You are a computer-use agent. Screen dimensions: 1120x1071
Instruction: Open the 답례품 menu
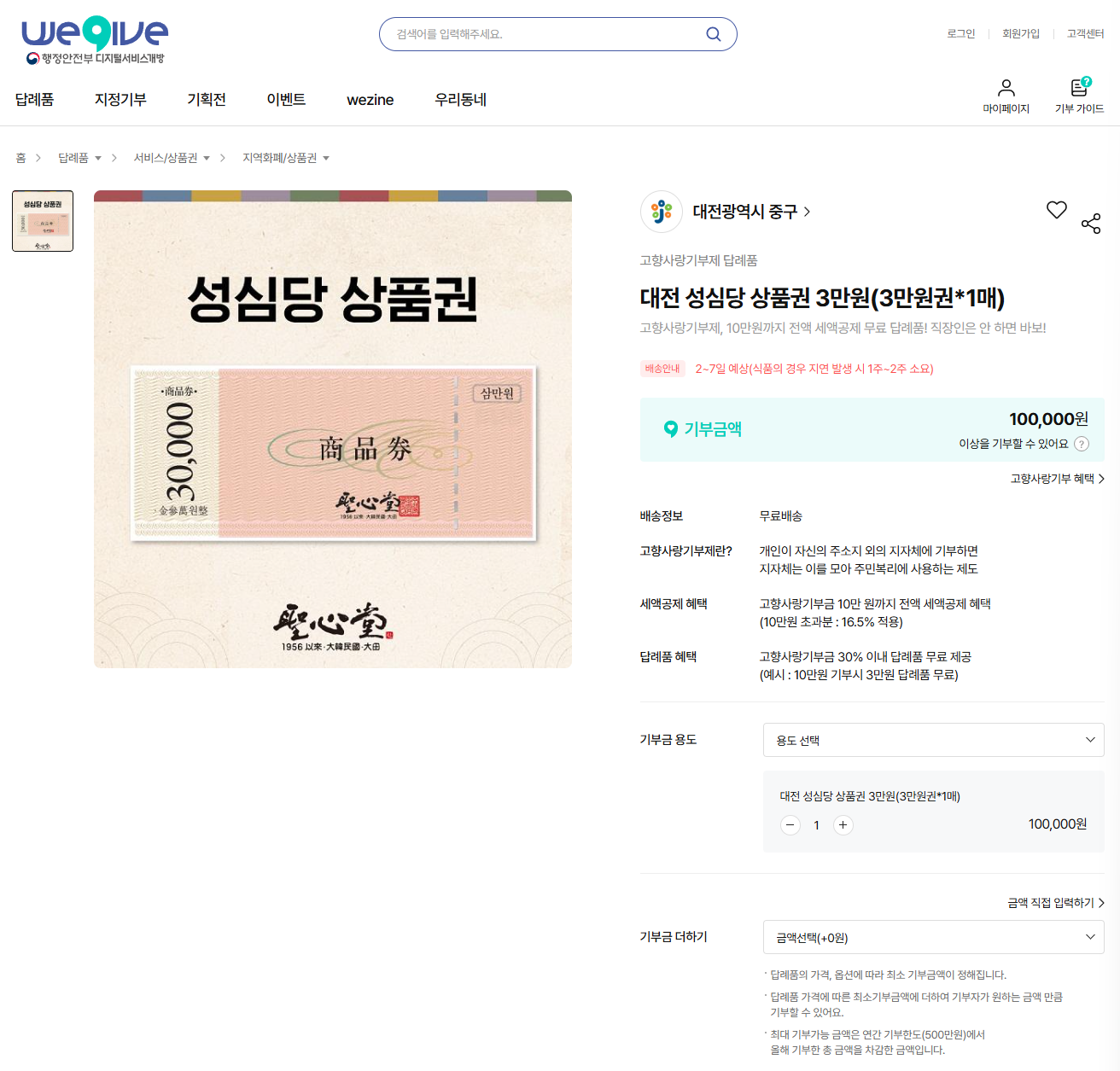(35, 100)
